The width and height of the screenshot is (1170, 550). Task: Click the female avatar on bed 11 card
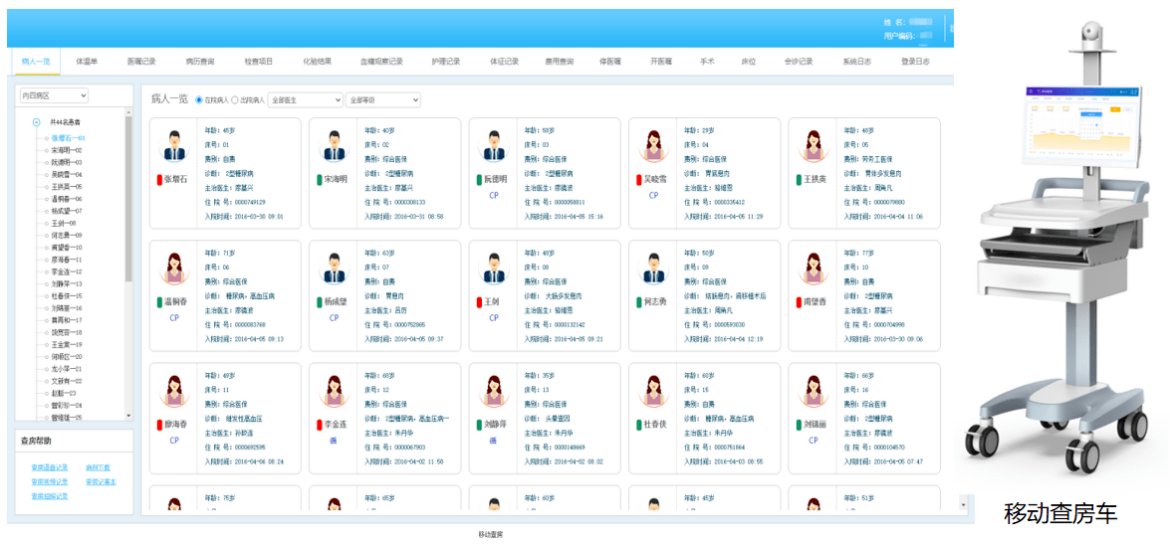tap(174, 391)
